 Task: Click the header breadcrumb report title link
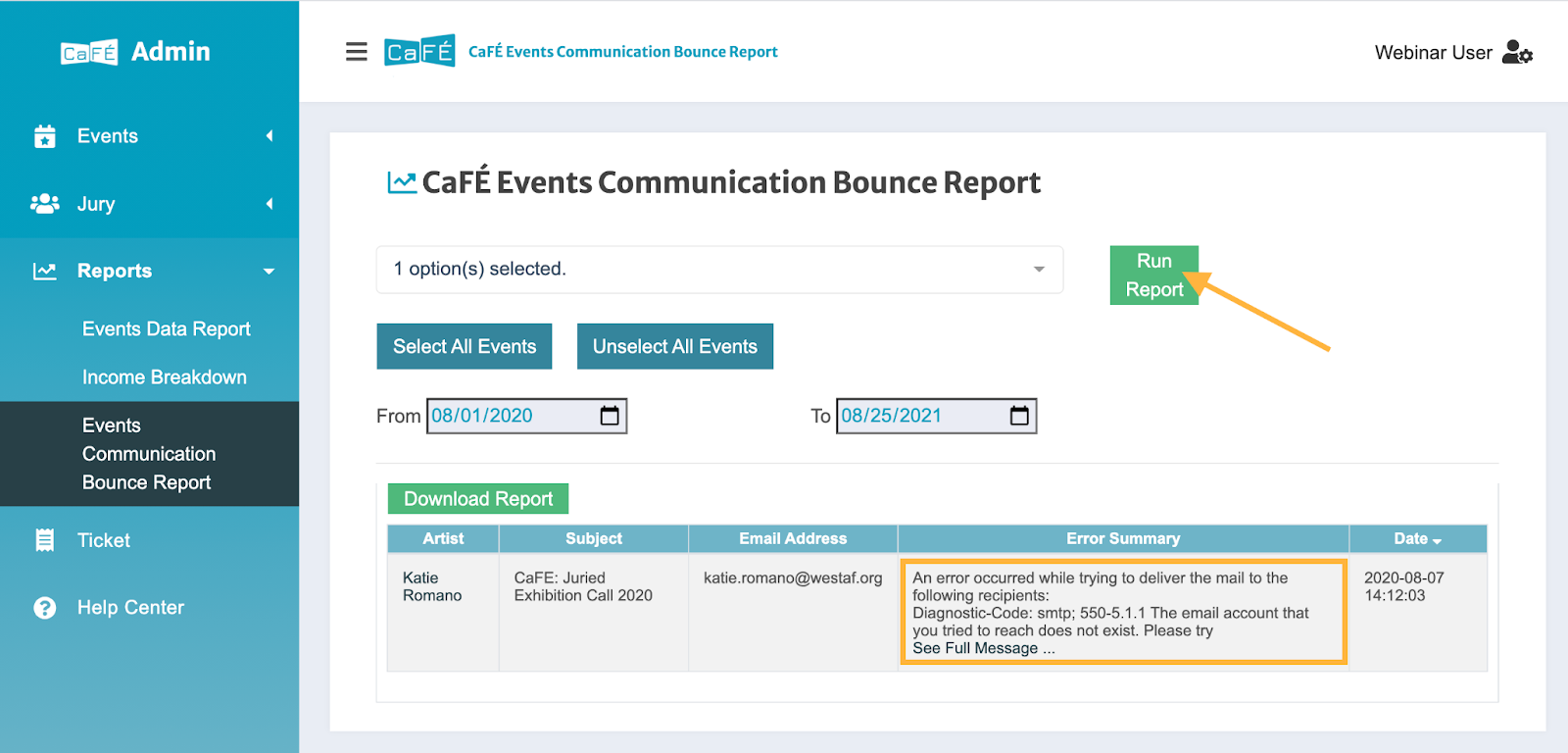[623, 52]
